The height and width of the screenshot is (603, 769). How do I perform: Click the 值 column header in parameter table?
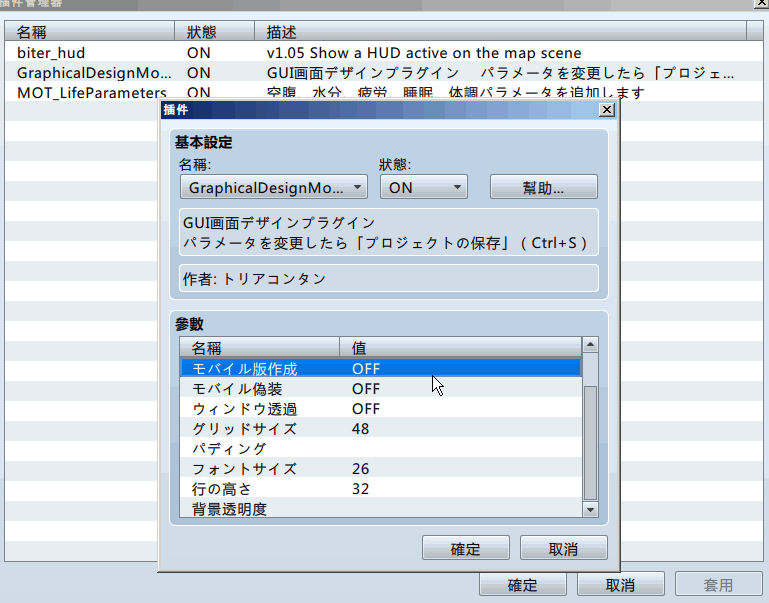(x=461, y=347)
